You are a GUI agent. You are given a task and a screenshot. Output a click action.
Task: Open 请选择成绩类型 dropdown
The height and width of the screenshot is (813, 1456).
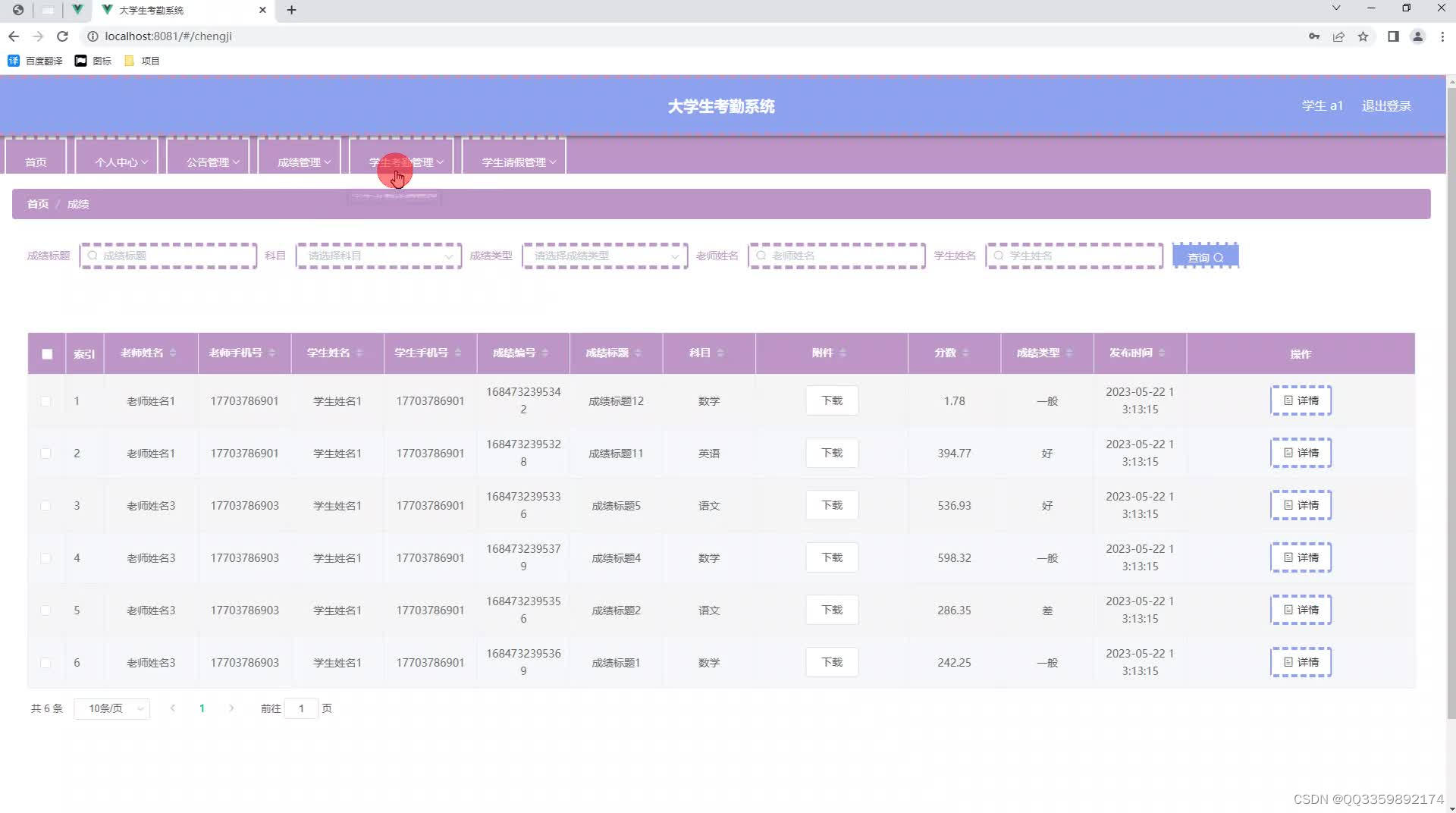604,256
